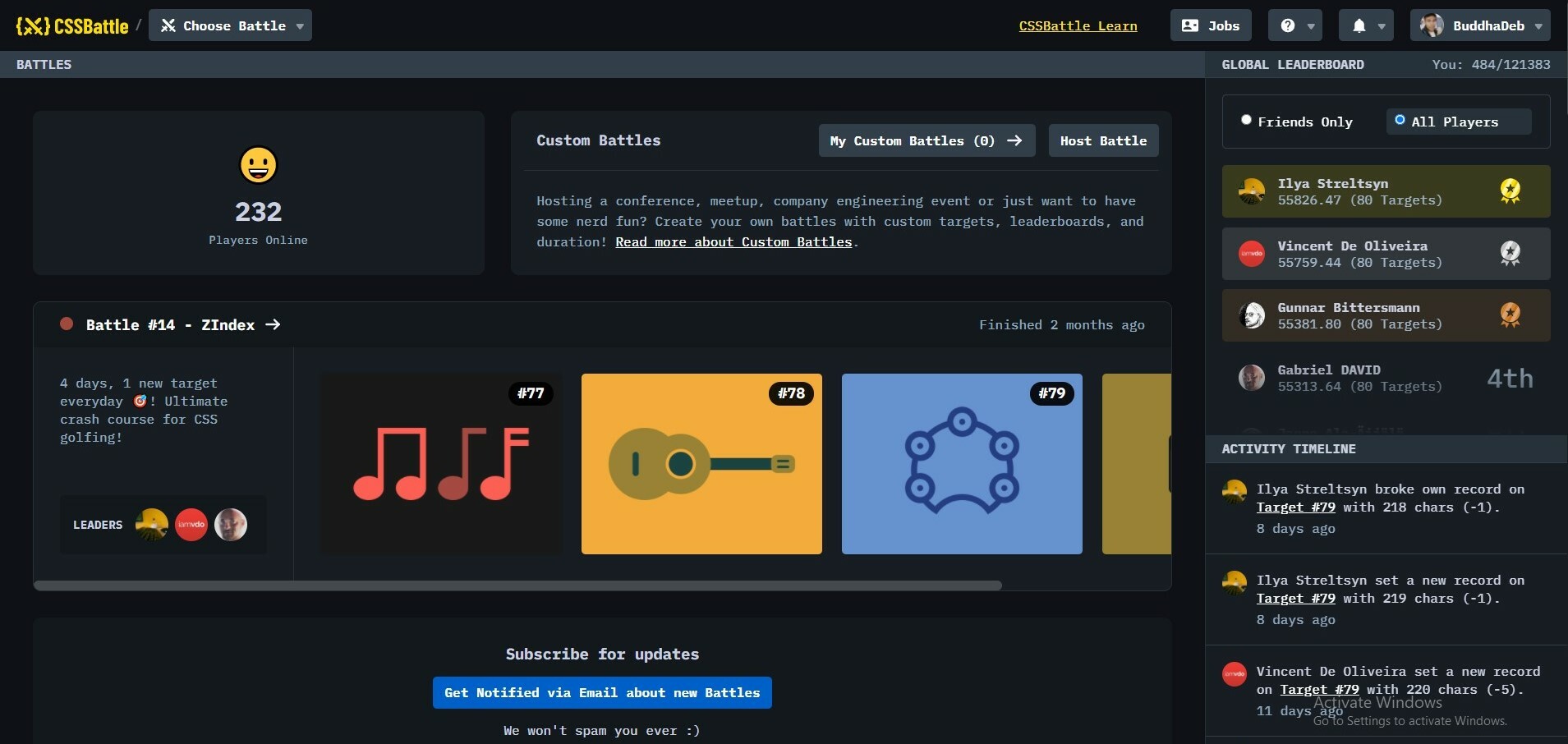
Task: Open the notifications bell
Action: pyautogui.click(x=1358, y=25)
